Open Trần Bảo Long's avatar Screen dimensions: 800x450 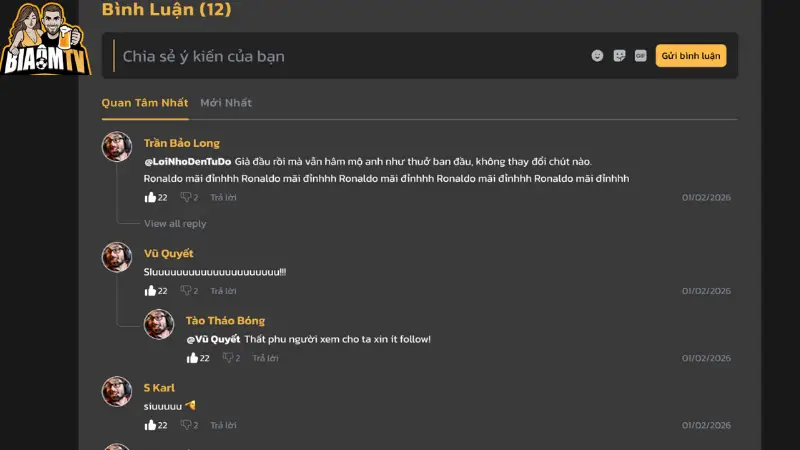117,147
